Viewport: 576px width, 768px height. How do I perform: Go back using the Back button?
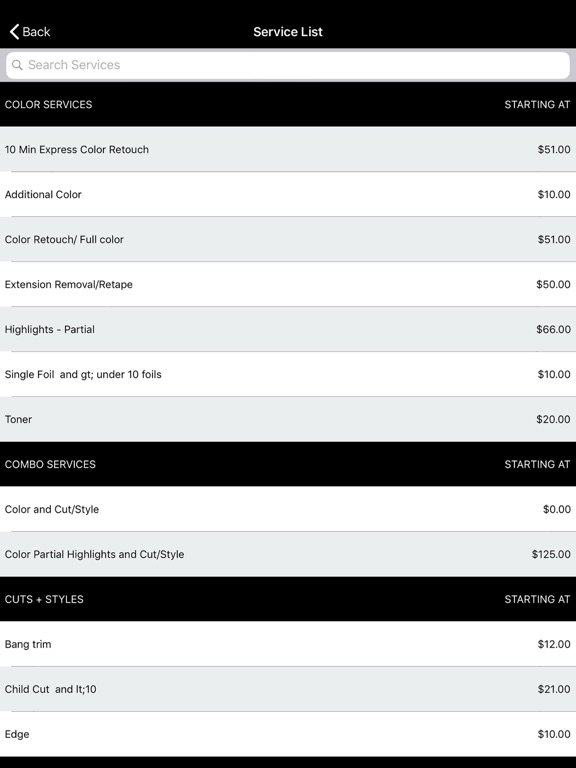30,32
